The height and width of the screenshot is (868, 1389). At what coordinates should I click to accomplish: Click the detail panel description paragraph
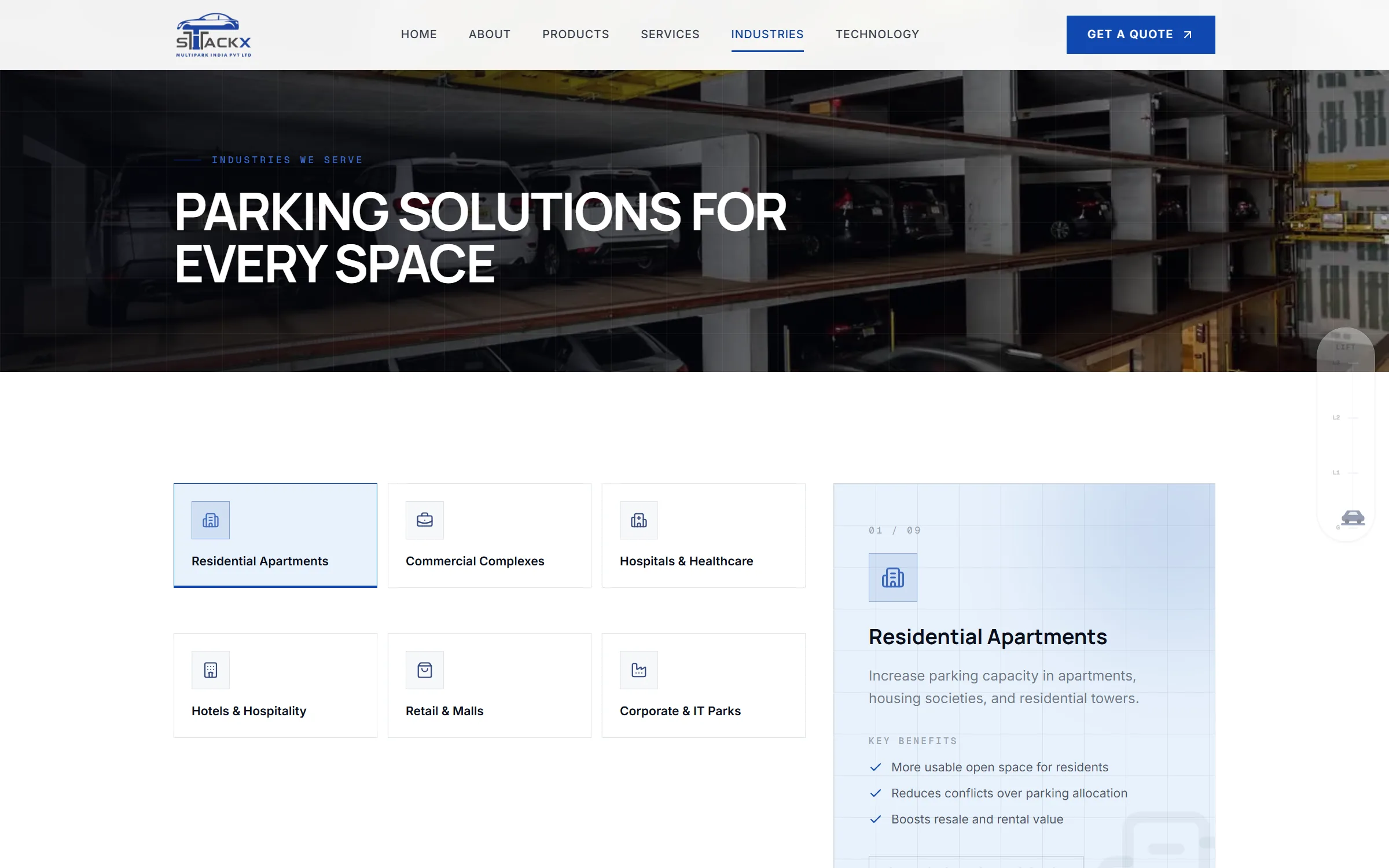pos(1004,687)
